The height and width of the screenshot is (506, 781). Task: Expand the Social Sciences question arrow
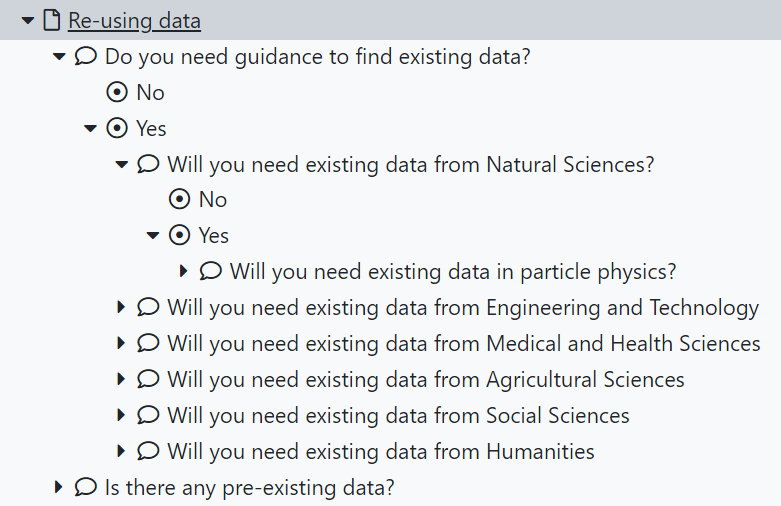coord(121,415)
